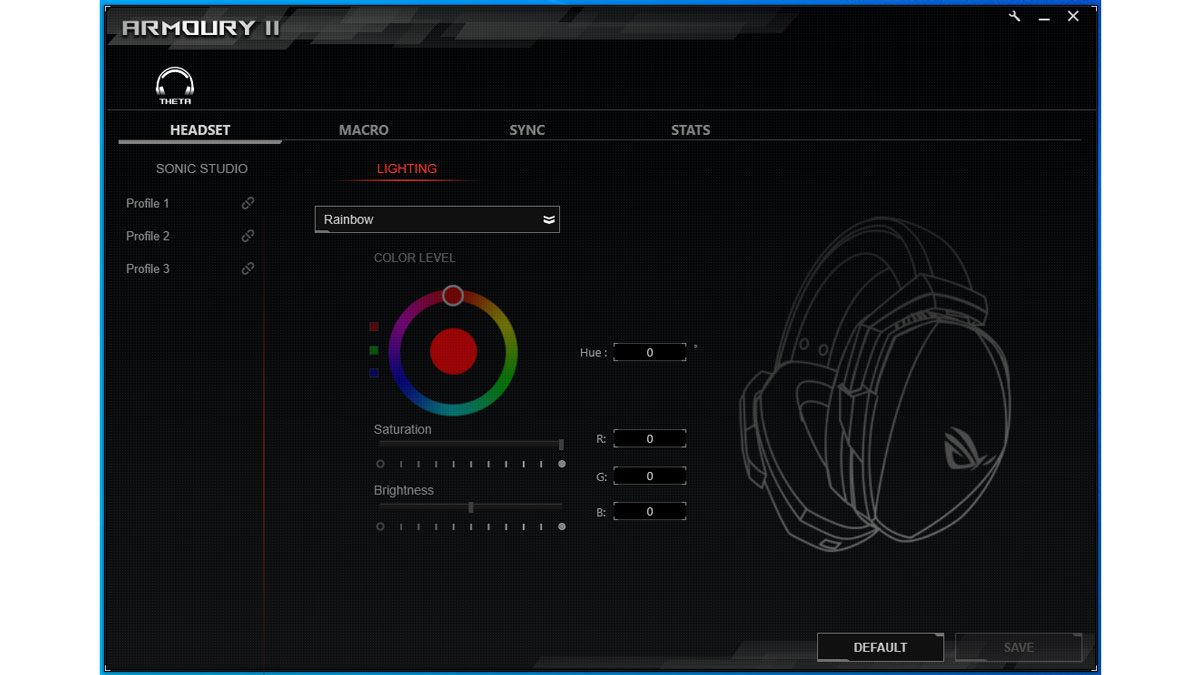The width and height of the screenshot is (1200, 675).
Task: Click the Brightness label
Action: click(404, 491)
